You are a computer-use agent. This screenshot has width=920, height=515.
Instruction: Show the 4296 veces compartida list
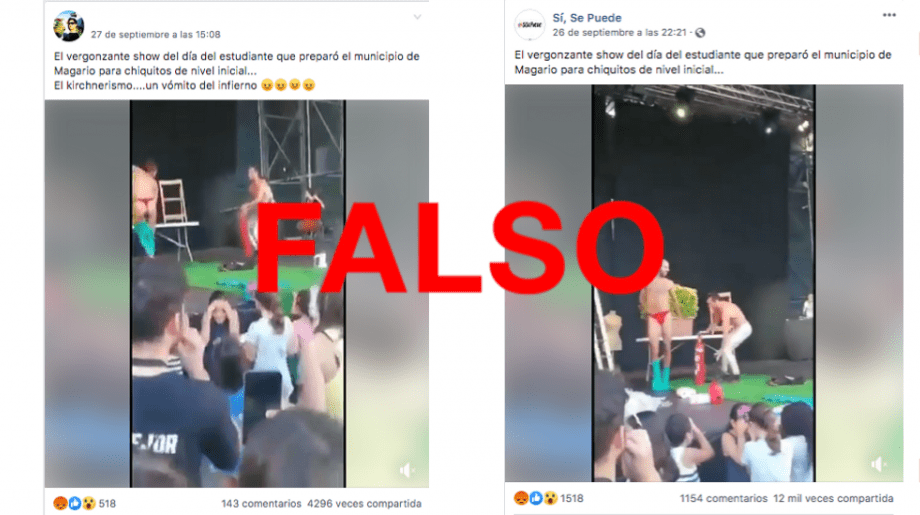364,503
